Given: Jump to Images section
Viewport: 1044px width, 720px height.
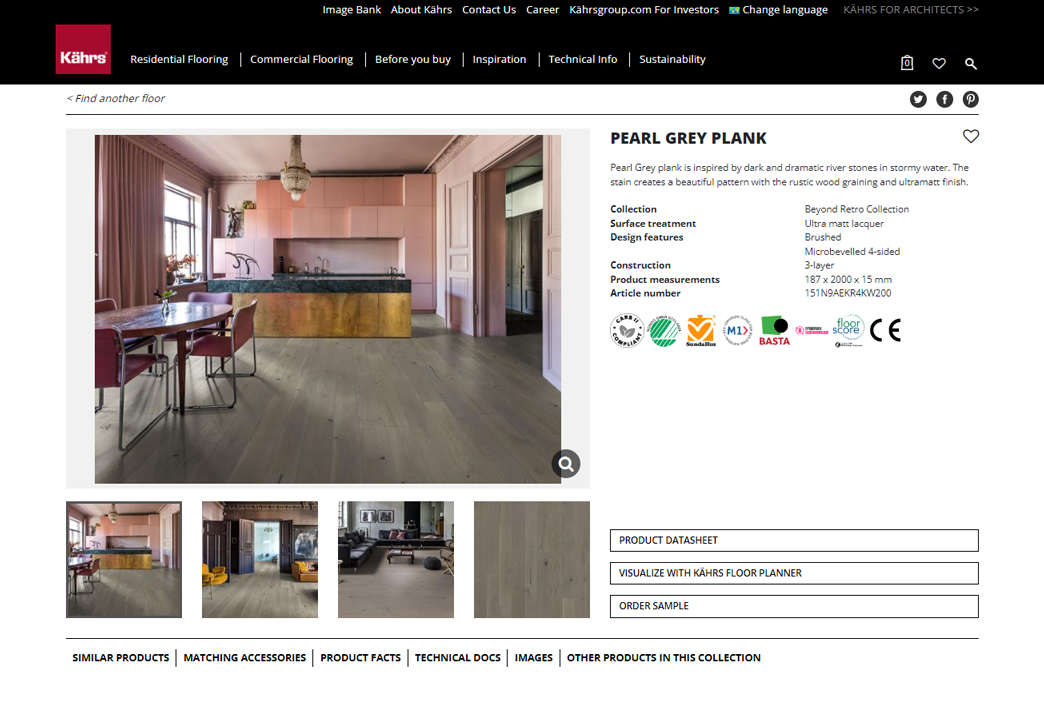Looking at the screenshot, I should point(533,658).
